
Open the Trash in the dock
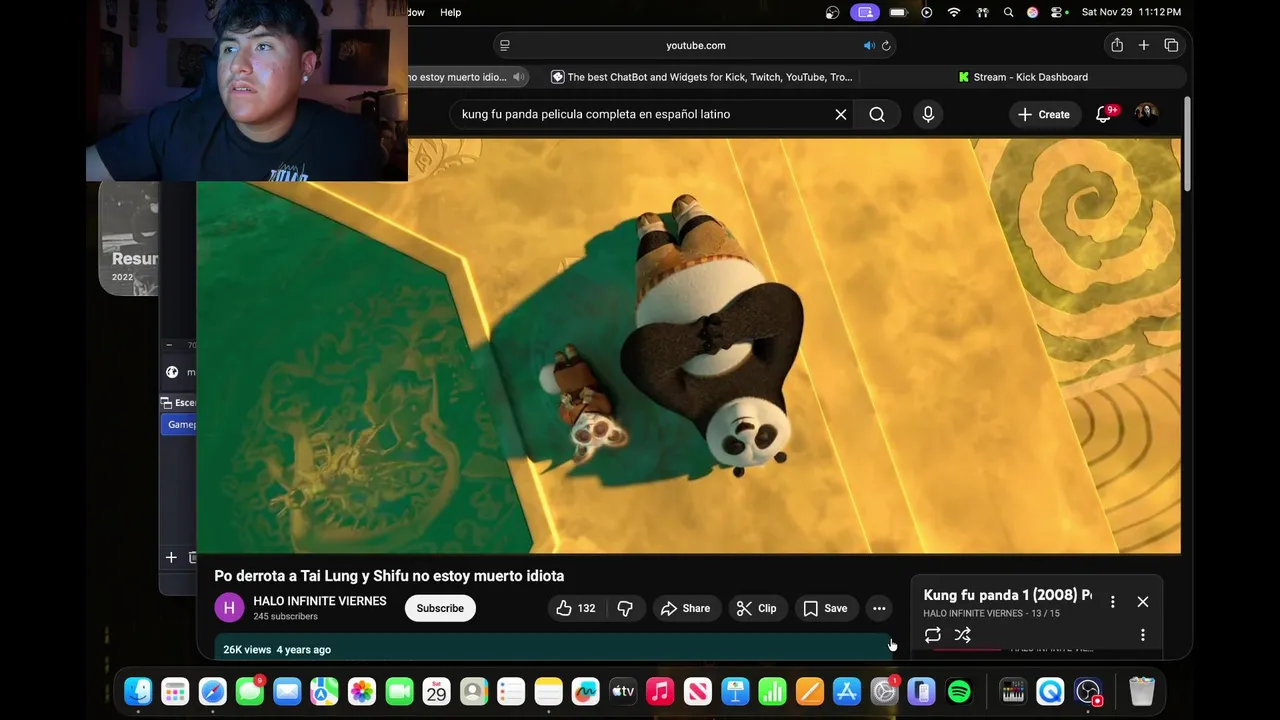(1142, 691)
